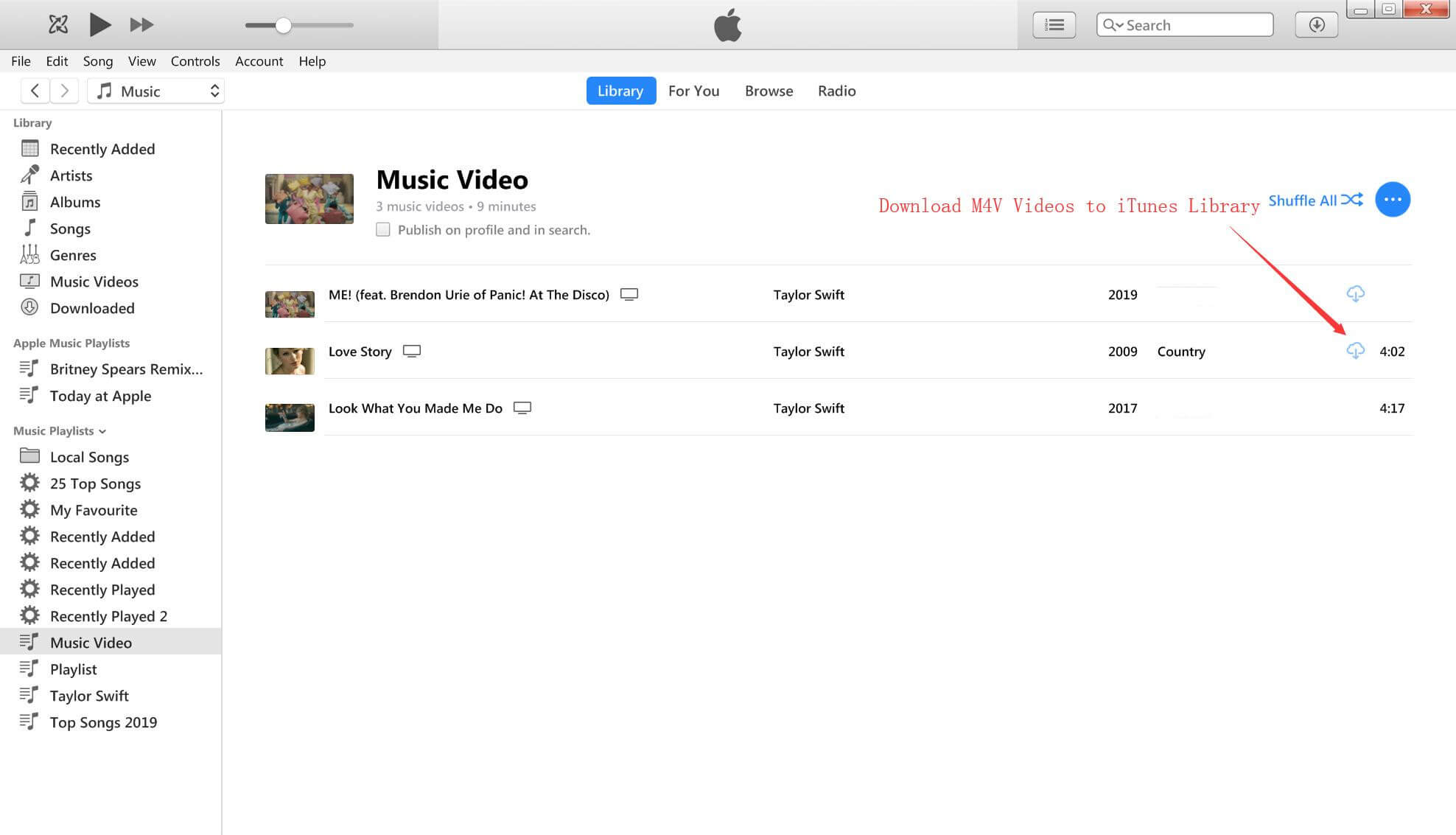Click the Love Story video thumbnail
1456x835 pixels.
pos(290,352)
